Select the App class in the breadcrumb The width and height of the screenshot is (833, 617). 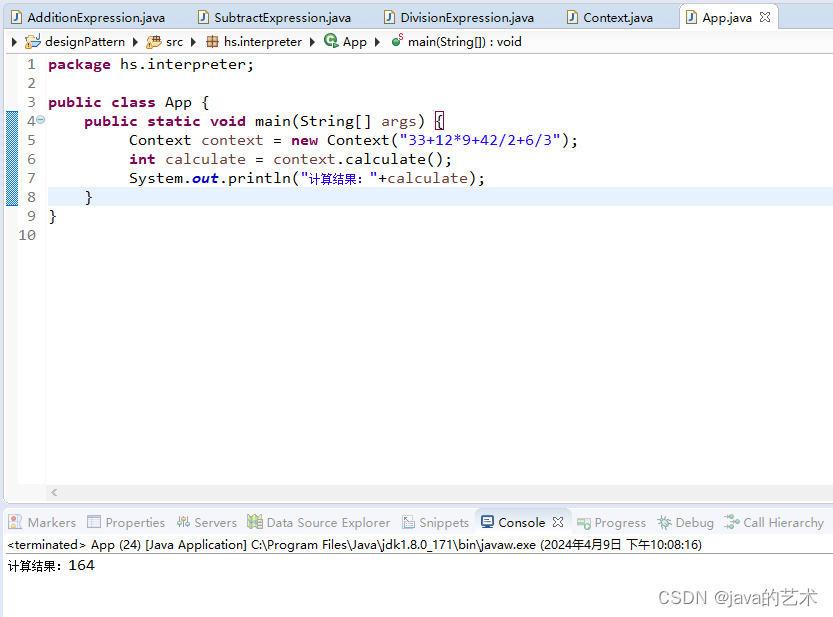pos(354,41)
